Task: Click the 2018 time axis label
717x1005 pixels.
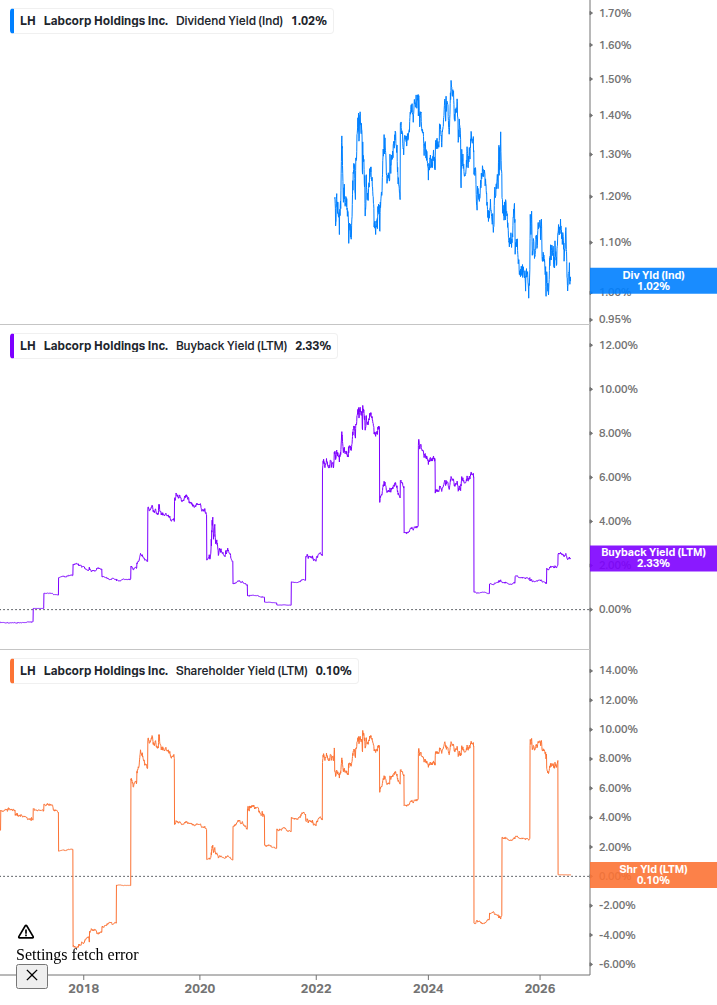Action: pos(84,988)
